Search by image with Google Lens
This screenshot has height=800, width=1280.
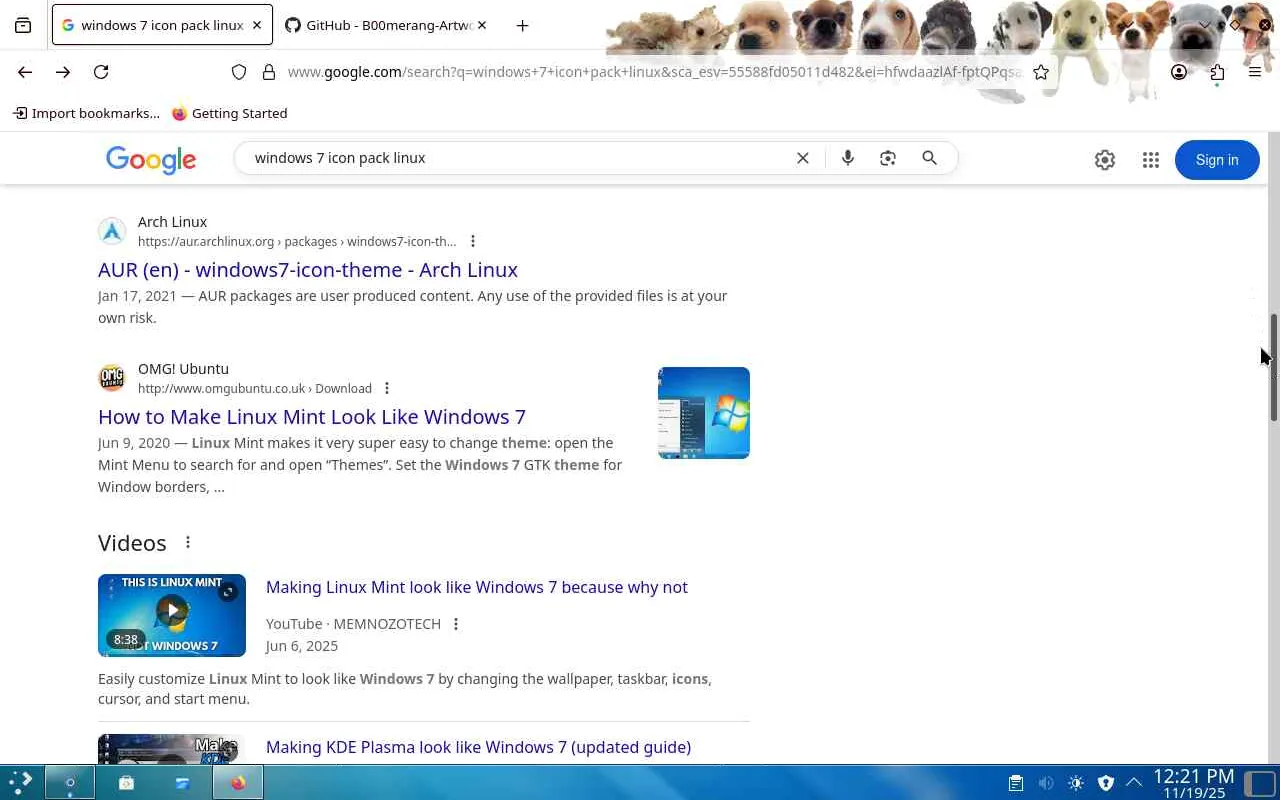(x=888, y=158)
